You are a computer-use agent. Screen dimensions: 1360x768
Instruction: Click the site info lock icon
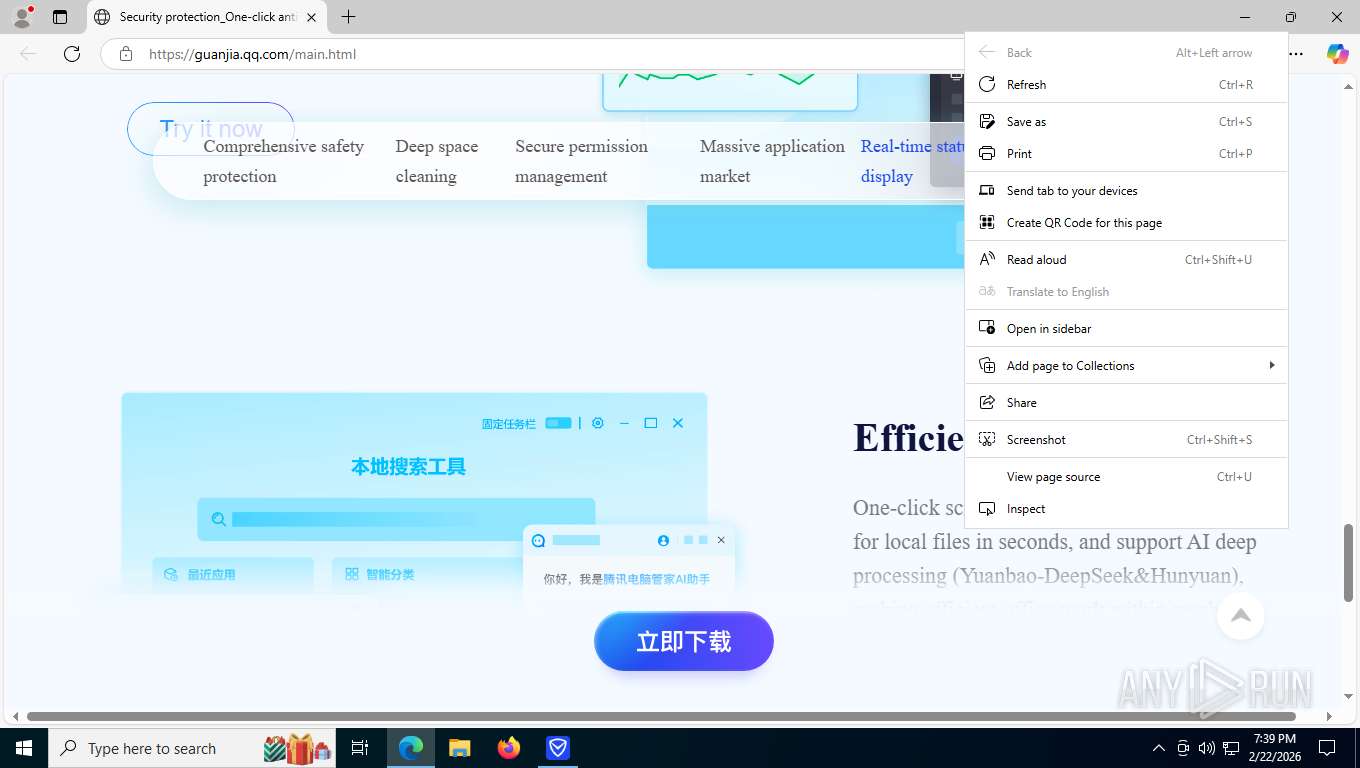[126, 54]
